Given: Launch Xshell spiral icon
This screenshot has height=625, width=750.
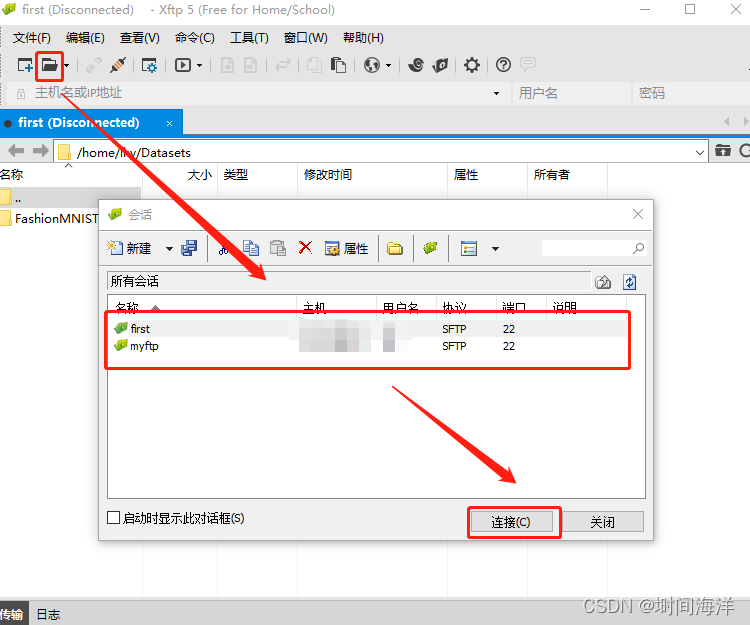Looking at the screenshot, I should (416, 65).
